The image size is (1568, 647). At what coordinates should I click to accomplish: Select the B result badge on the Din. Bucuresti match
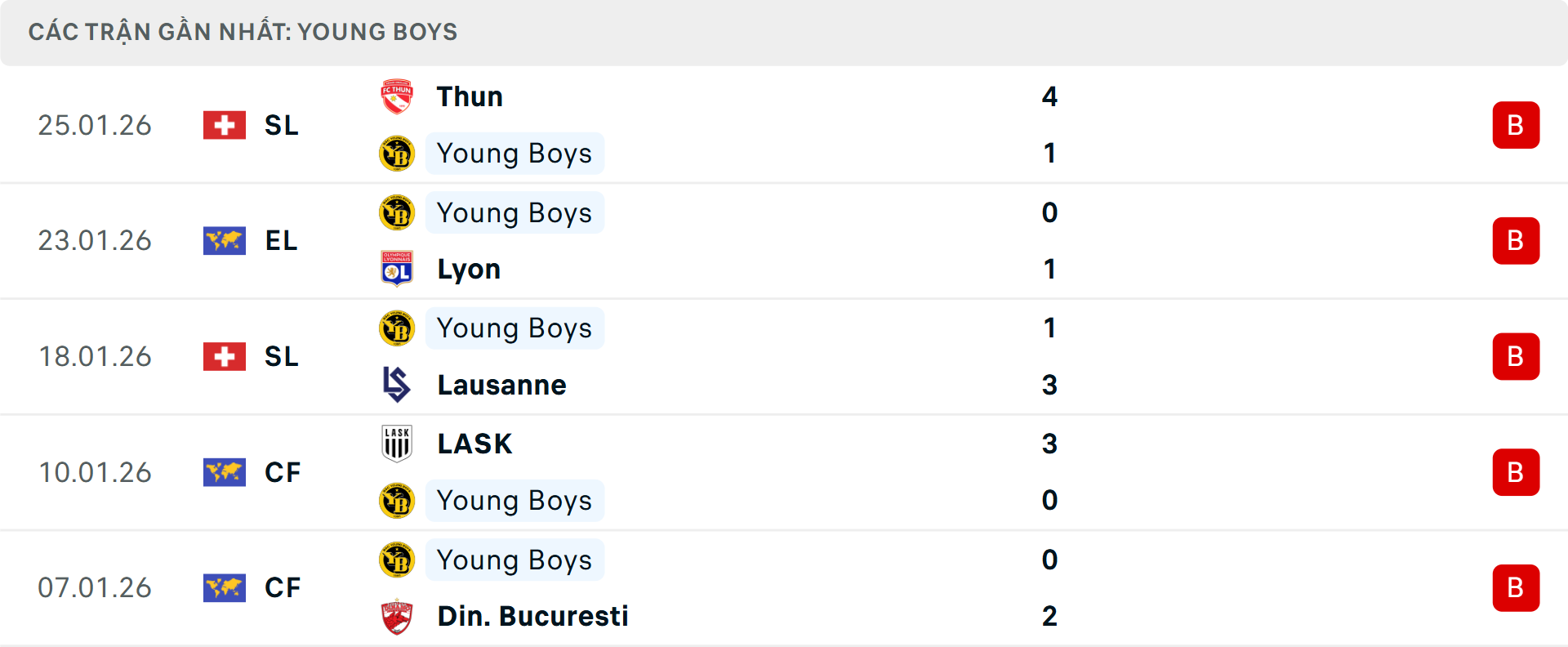click(x=1517, y=588)
